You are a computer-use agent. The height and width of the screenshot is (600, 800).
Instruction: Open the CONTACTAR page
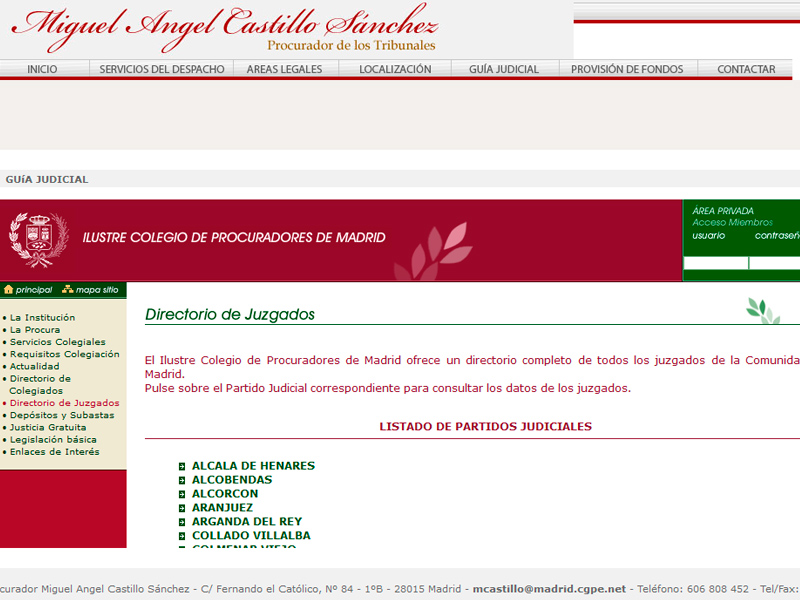(746, 69)
